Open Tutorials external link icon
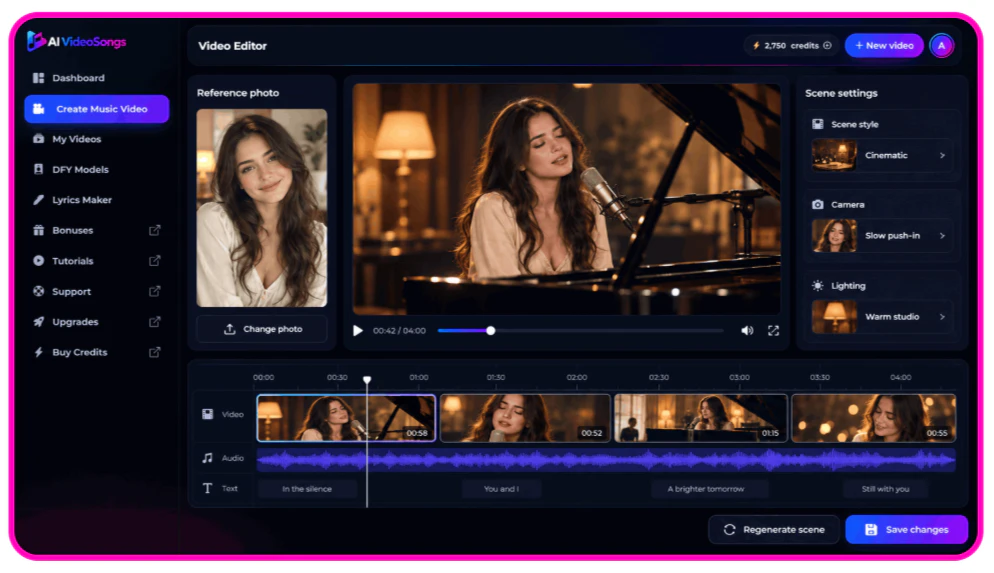 pos(155,261)
